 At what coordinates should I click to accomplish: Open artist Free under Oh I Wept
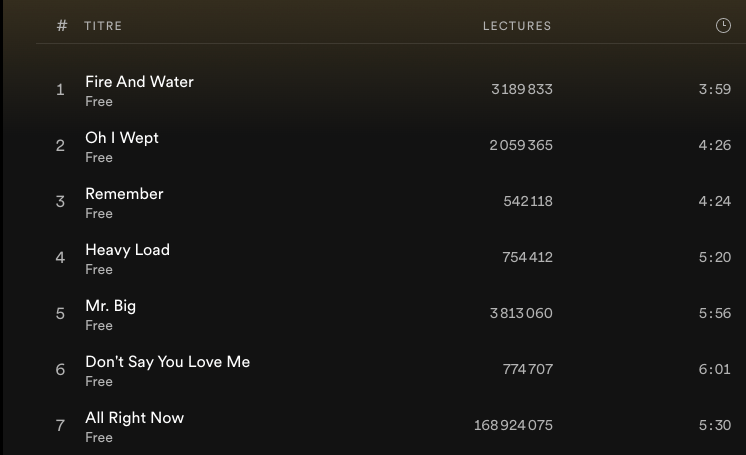pos(99,158)
